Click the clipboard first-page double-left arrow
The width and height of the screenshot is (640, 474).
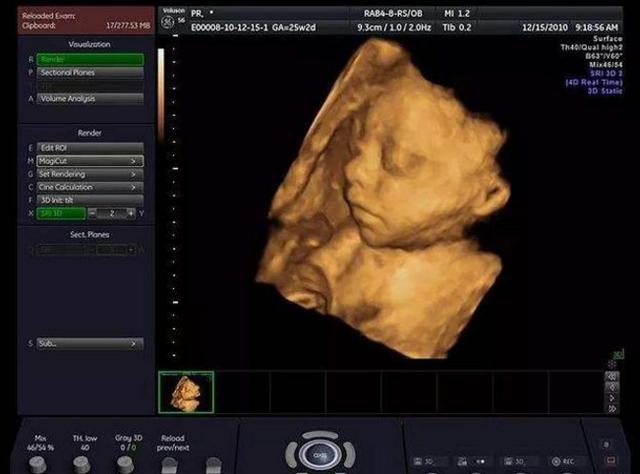612,376
